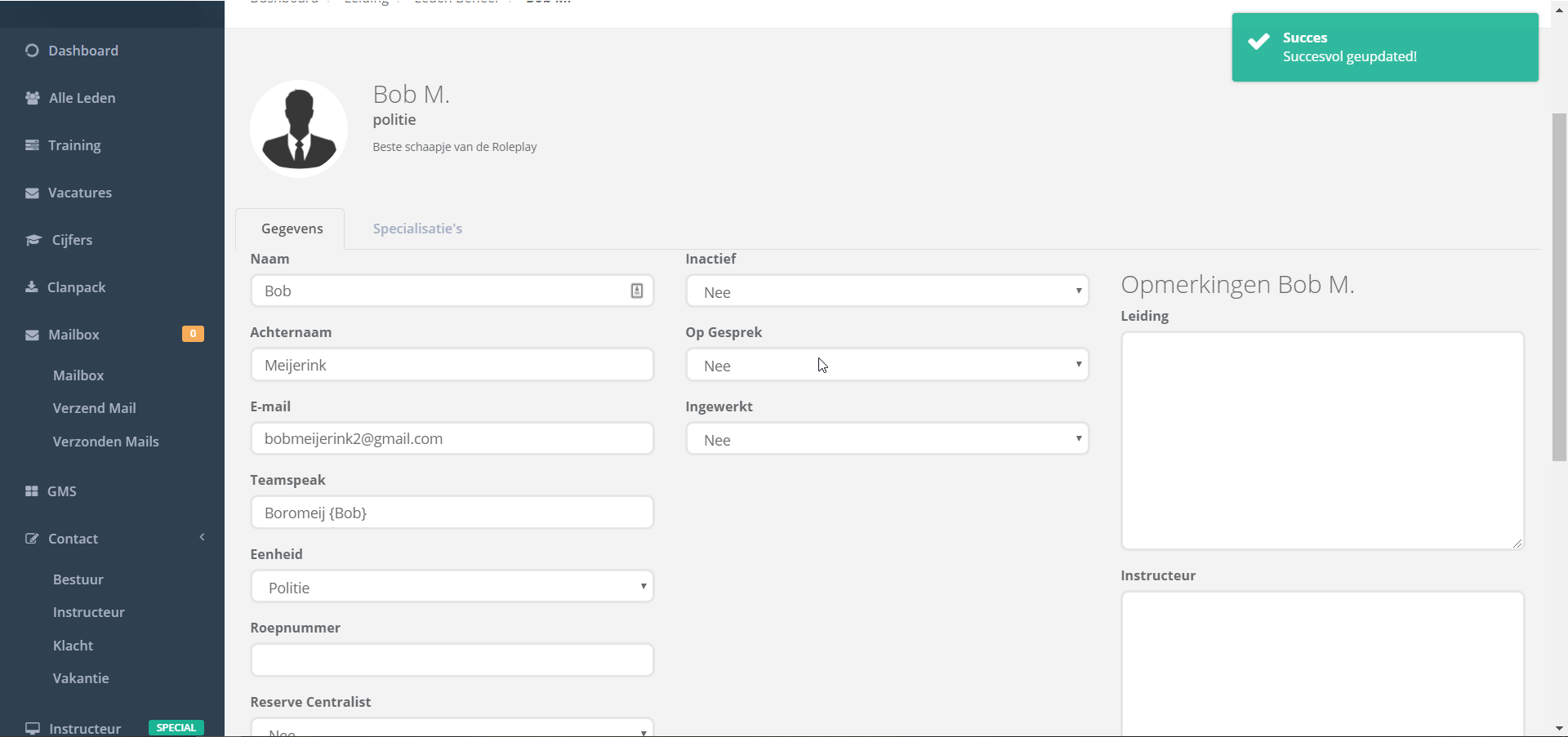Image resolution: width=1568 pixels, height=737 pixels.
Task: Select the Gegevens tab
Action: [292, 229]
